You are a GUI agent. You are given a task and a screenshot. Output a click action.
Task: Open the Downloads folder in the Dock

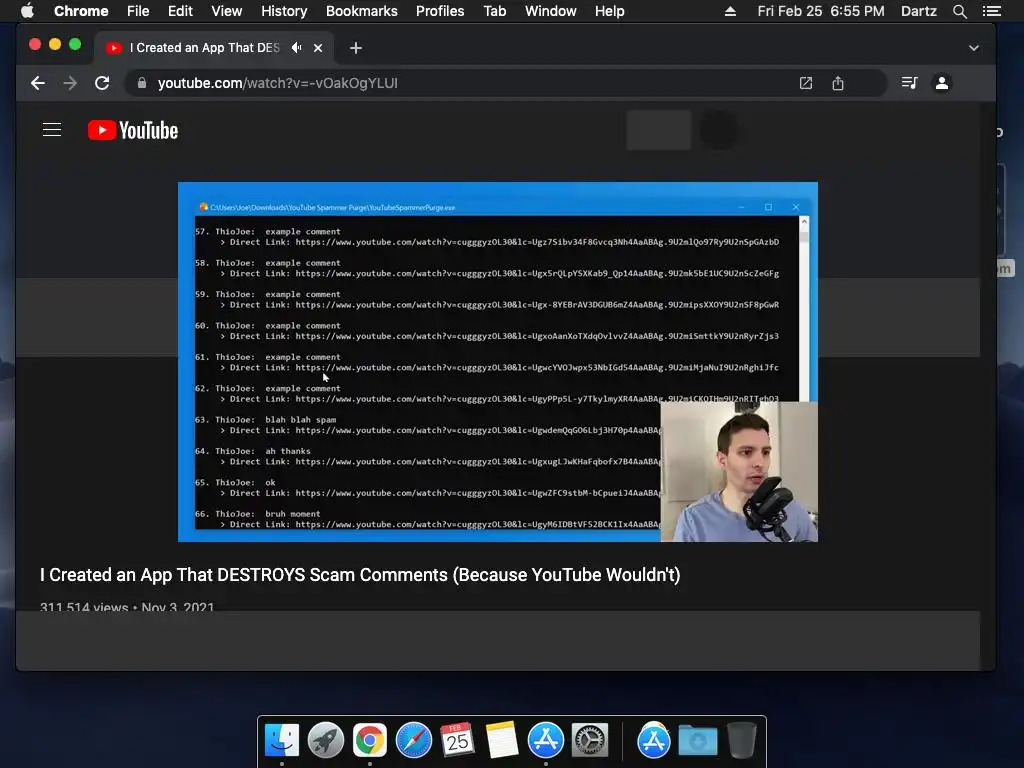point(697,740)
